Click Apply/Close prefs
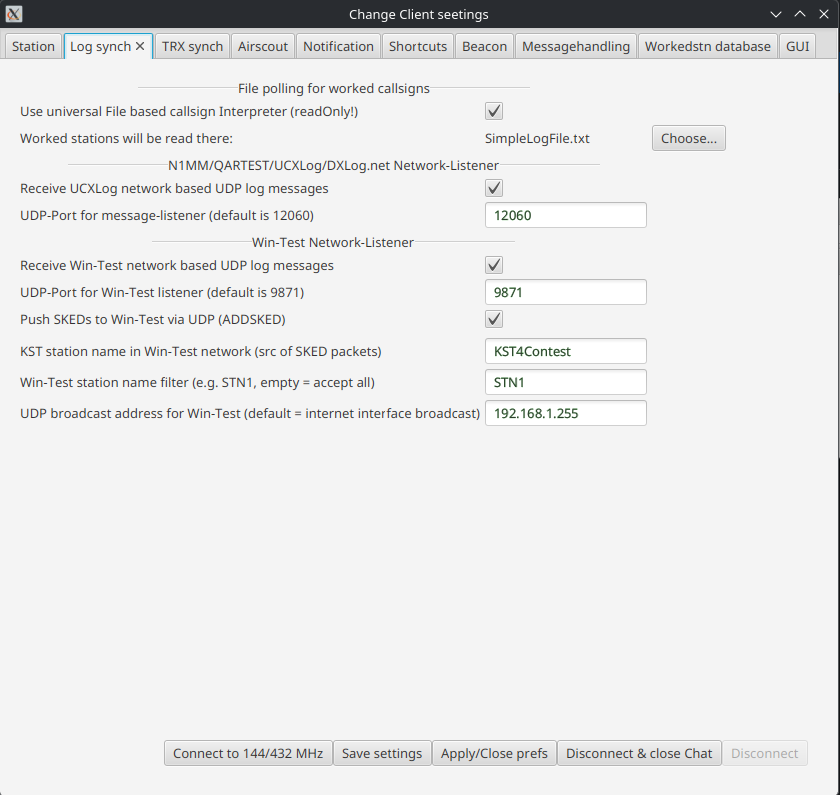 494,753
